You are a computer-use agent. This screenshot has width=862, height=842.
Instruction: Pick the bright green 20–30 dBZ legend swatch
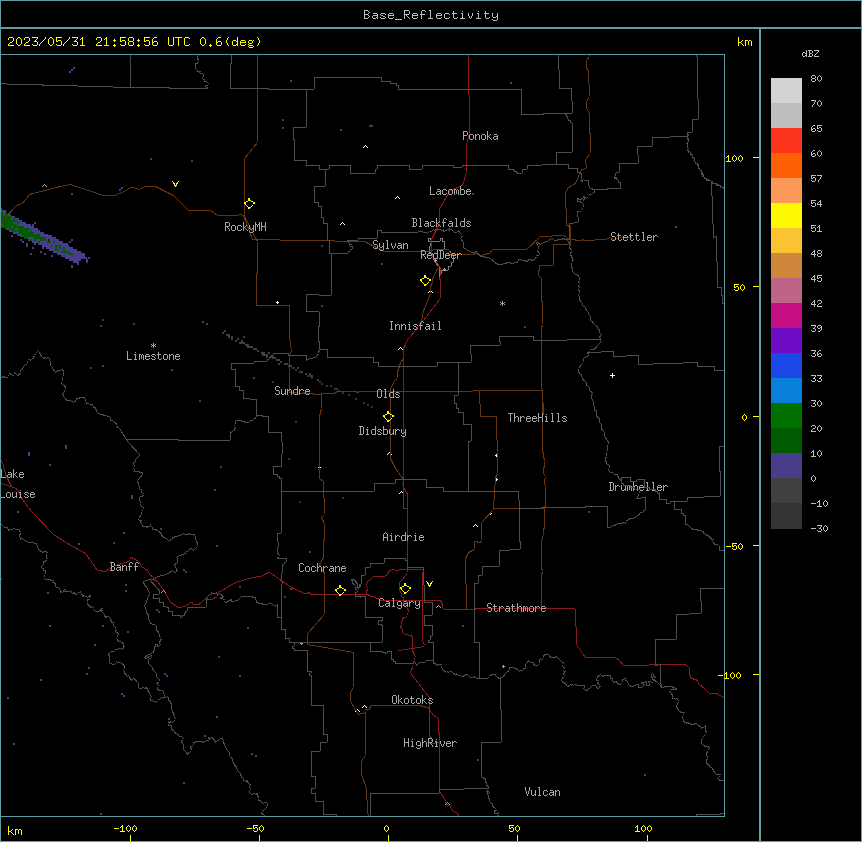[x=786, y=416]
